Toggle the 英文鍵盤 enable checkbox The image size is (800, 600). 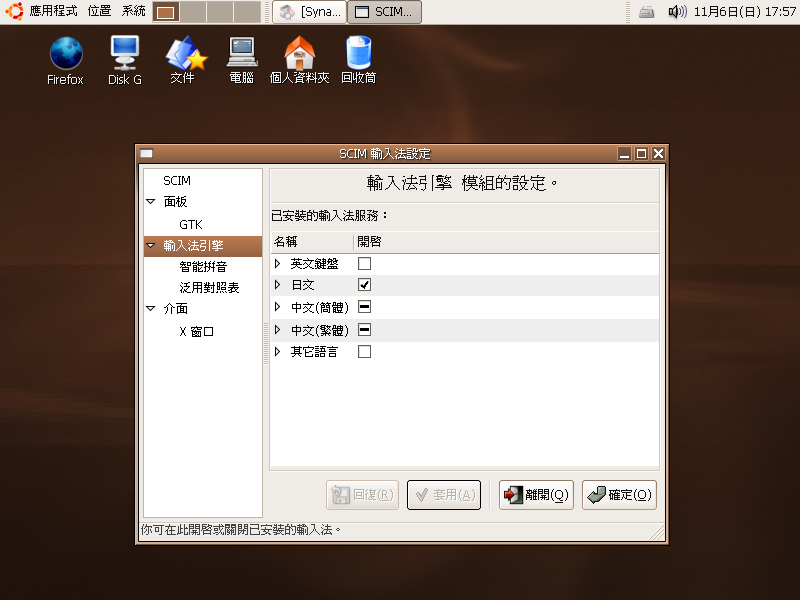pos(364,264)
